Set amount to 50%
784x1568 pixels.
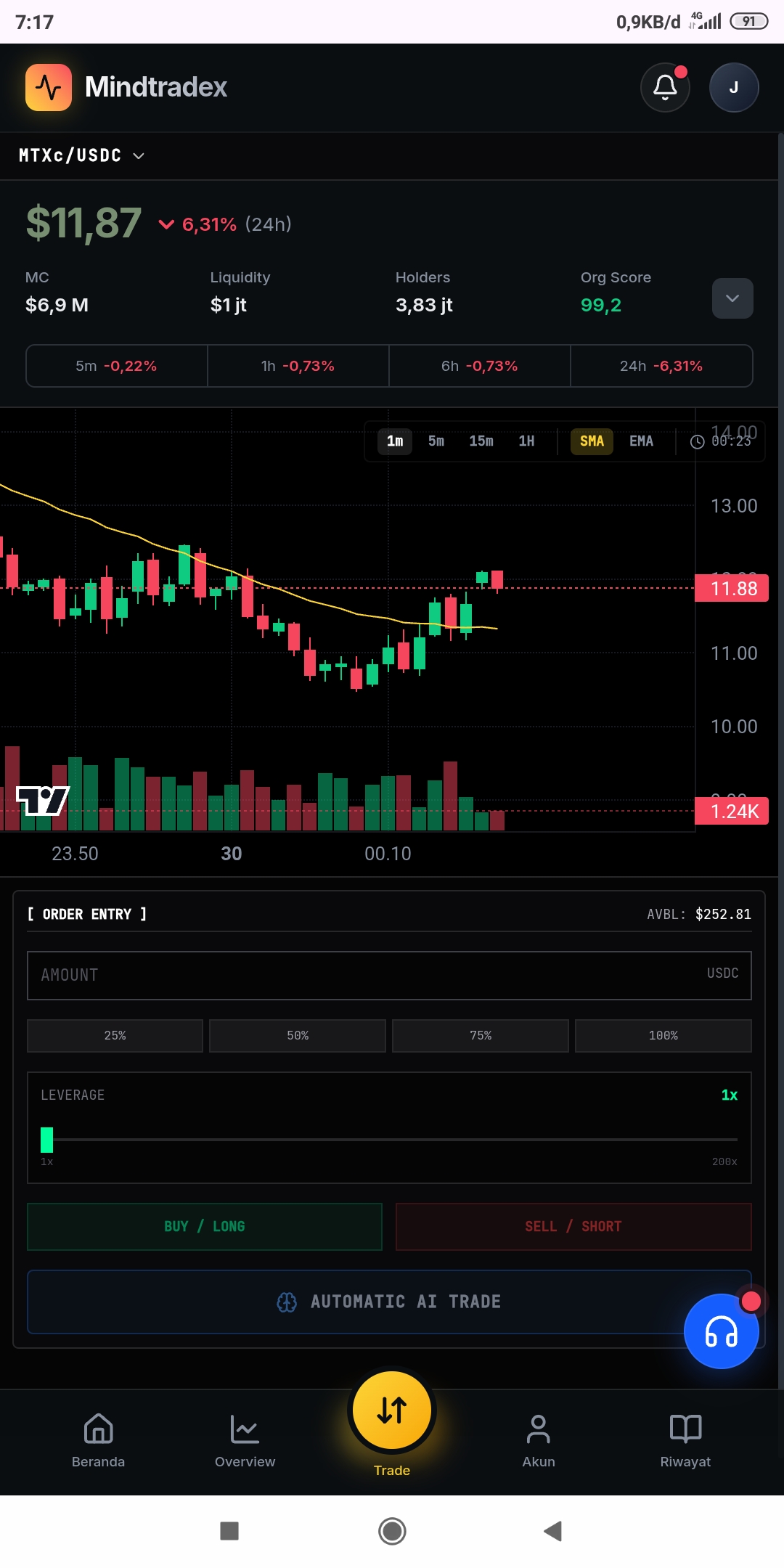298,1035
